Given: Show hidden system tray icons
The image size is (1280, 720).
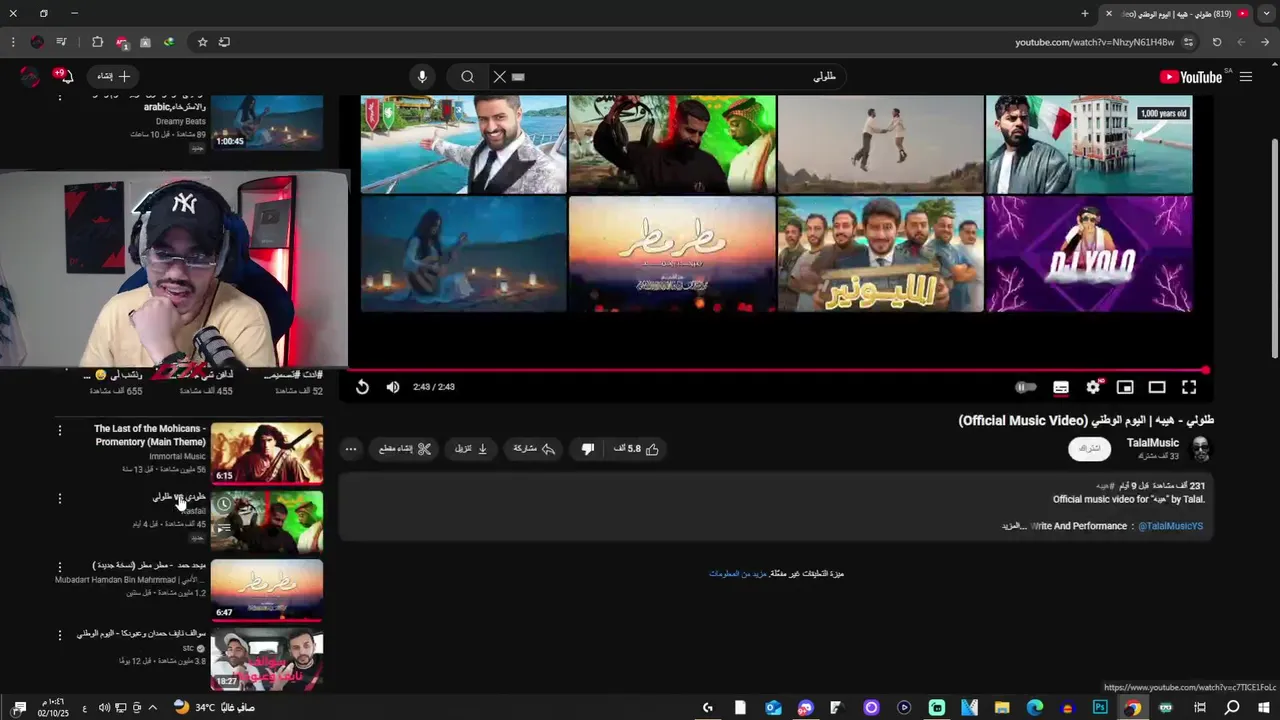Looking at the screenshot, I should point(152,708).
